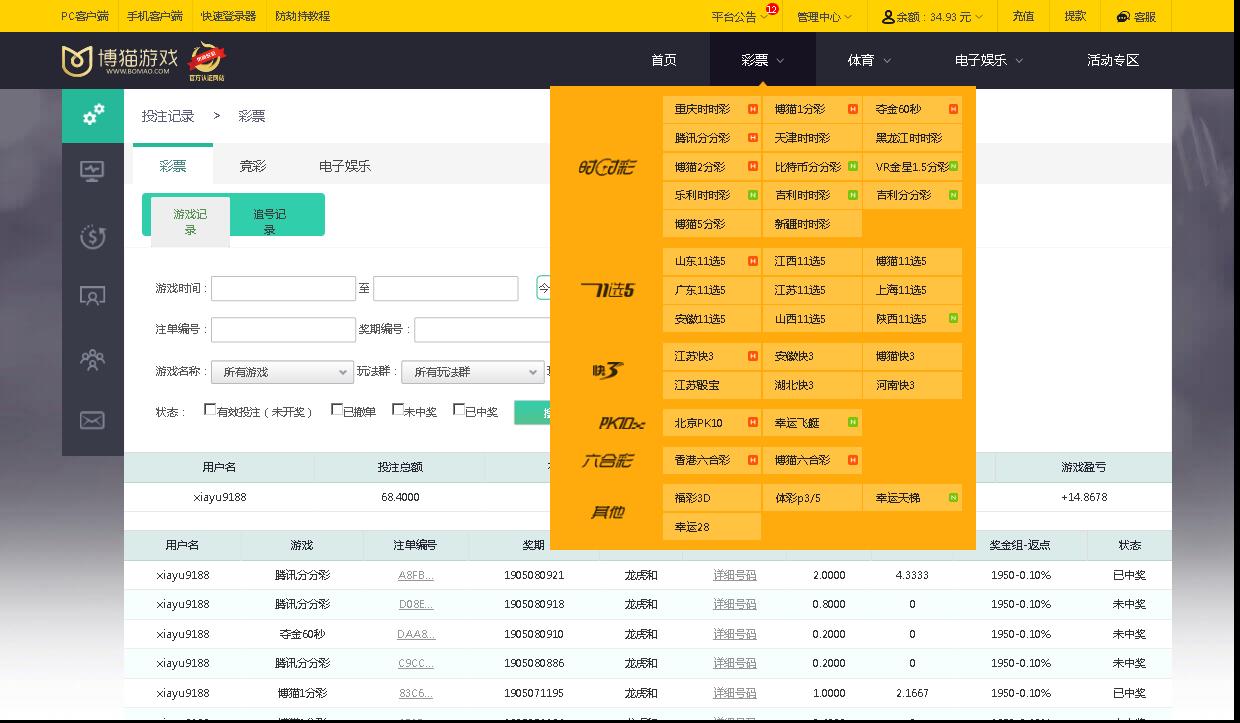
Task: Click the 客服 headset icon in the top bar
Action: click(1121, 16)
